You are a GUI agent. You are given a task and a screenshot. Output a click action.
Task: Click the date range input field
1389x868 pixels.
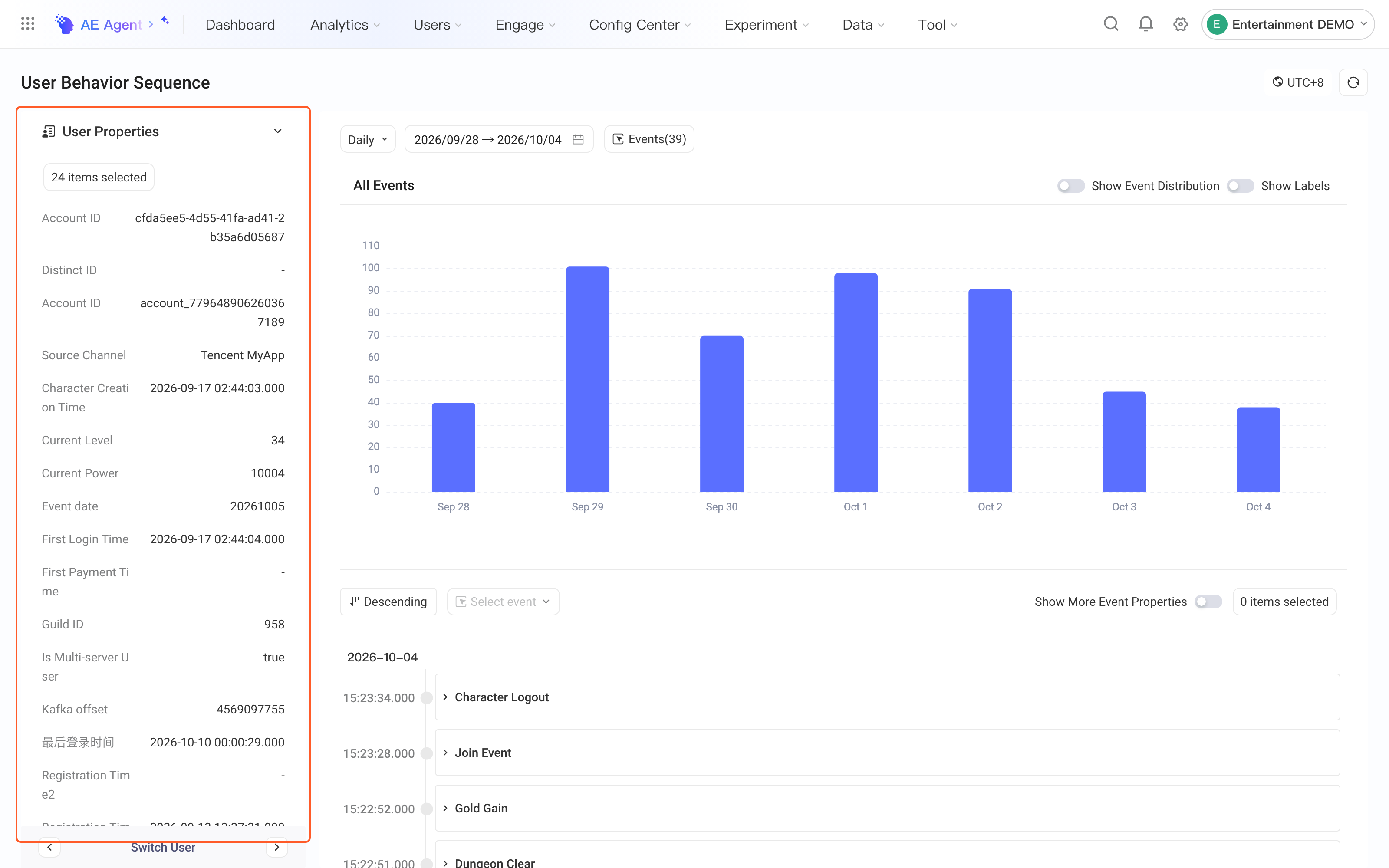pyautogui.click(x=499, y=139)
